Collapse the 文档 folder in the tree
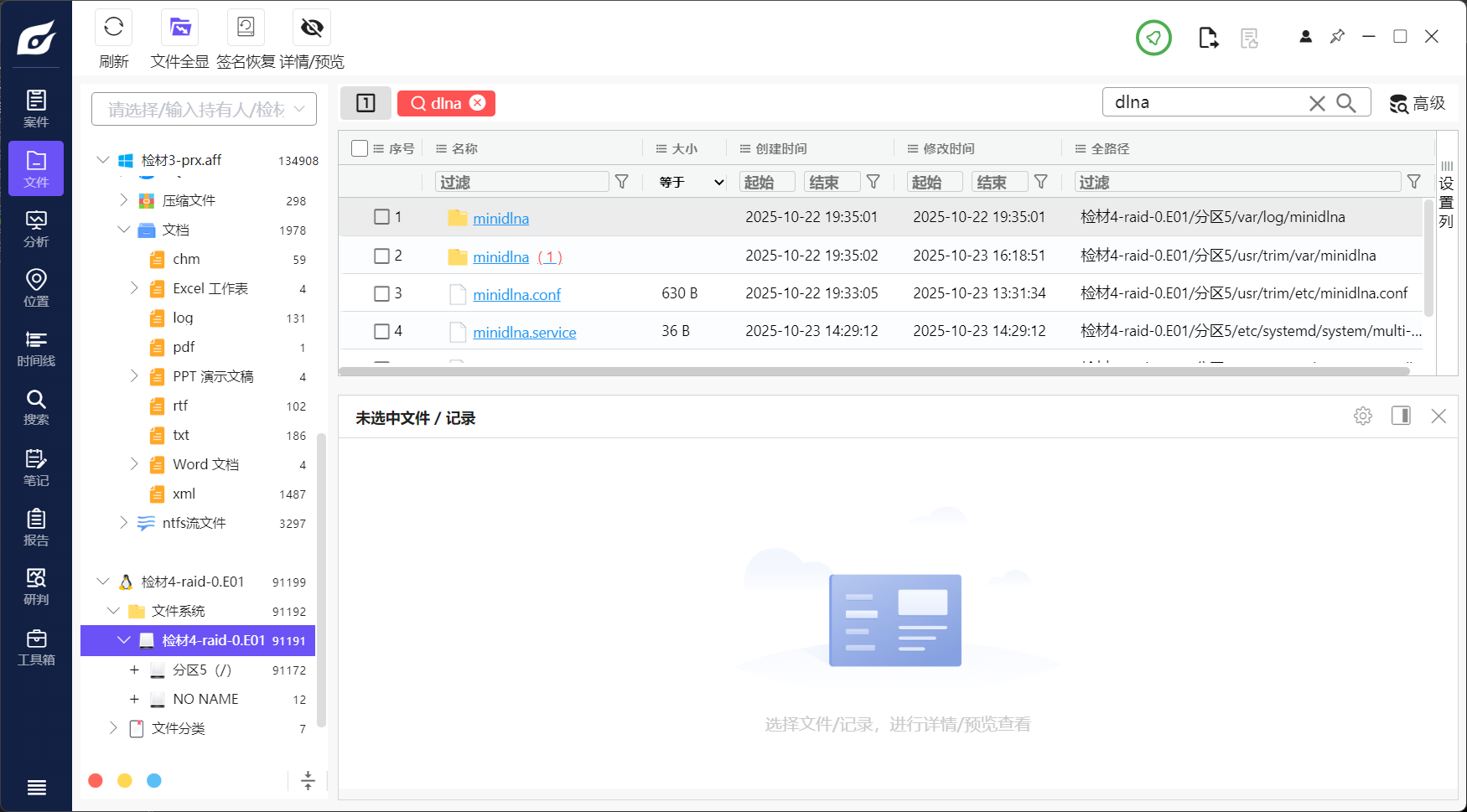Image resolution: width=1467 pixels, height=812 pixels. click(123, 230)
